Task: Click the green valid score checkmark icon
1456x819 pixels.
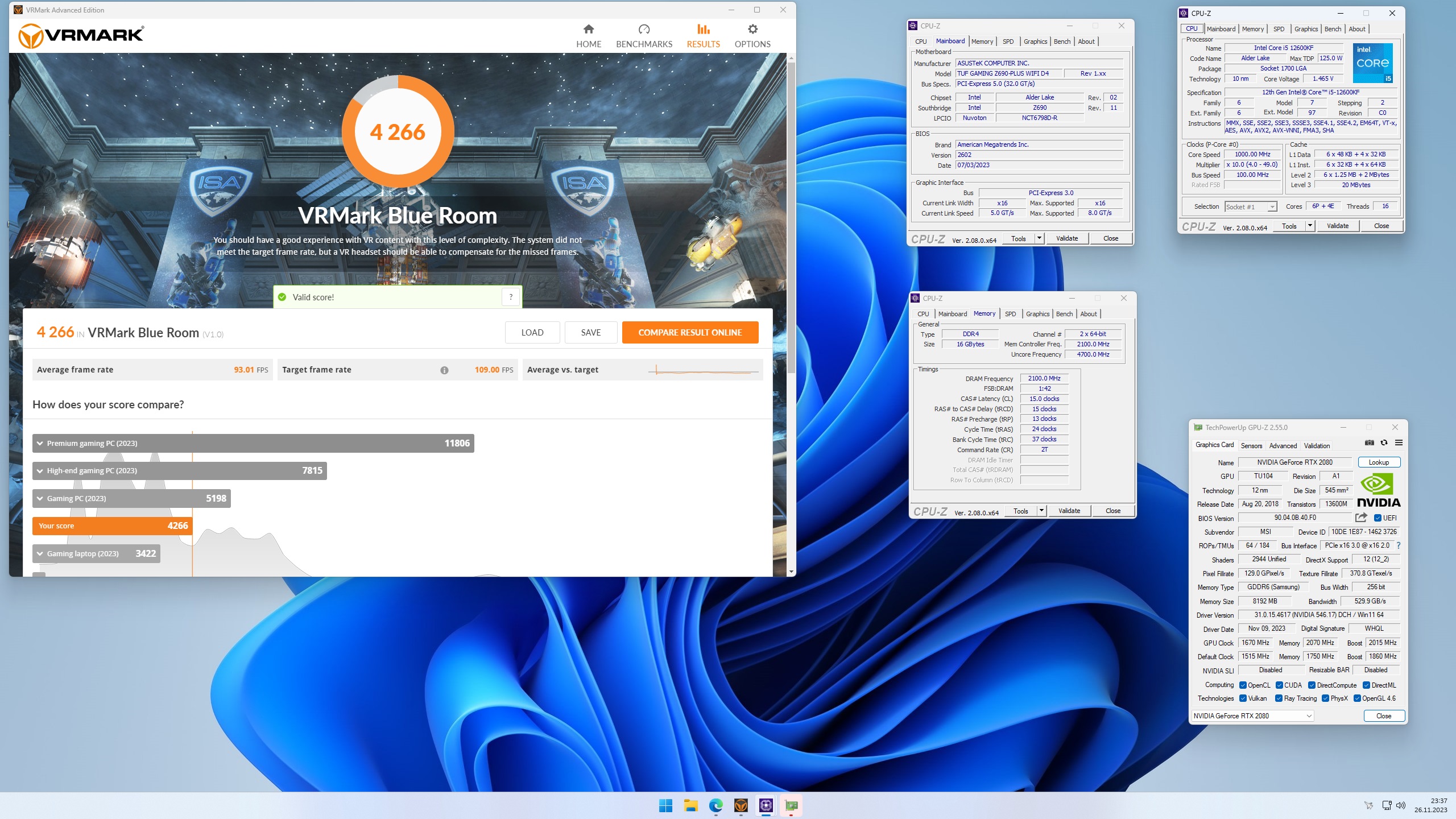Action: (x=282, y=297)
